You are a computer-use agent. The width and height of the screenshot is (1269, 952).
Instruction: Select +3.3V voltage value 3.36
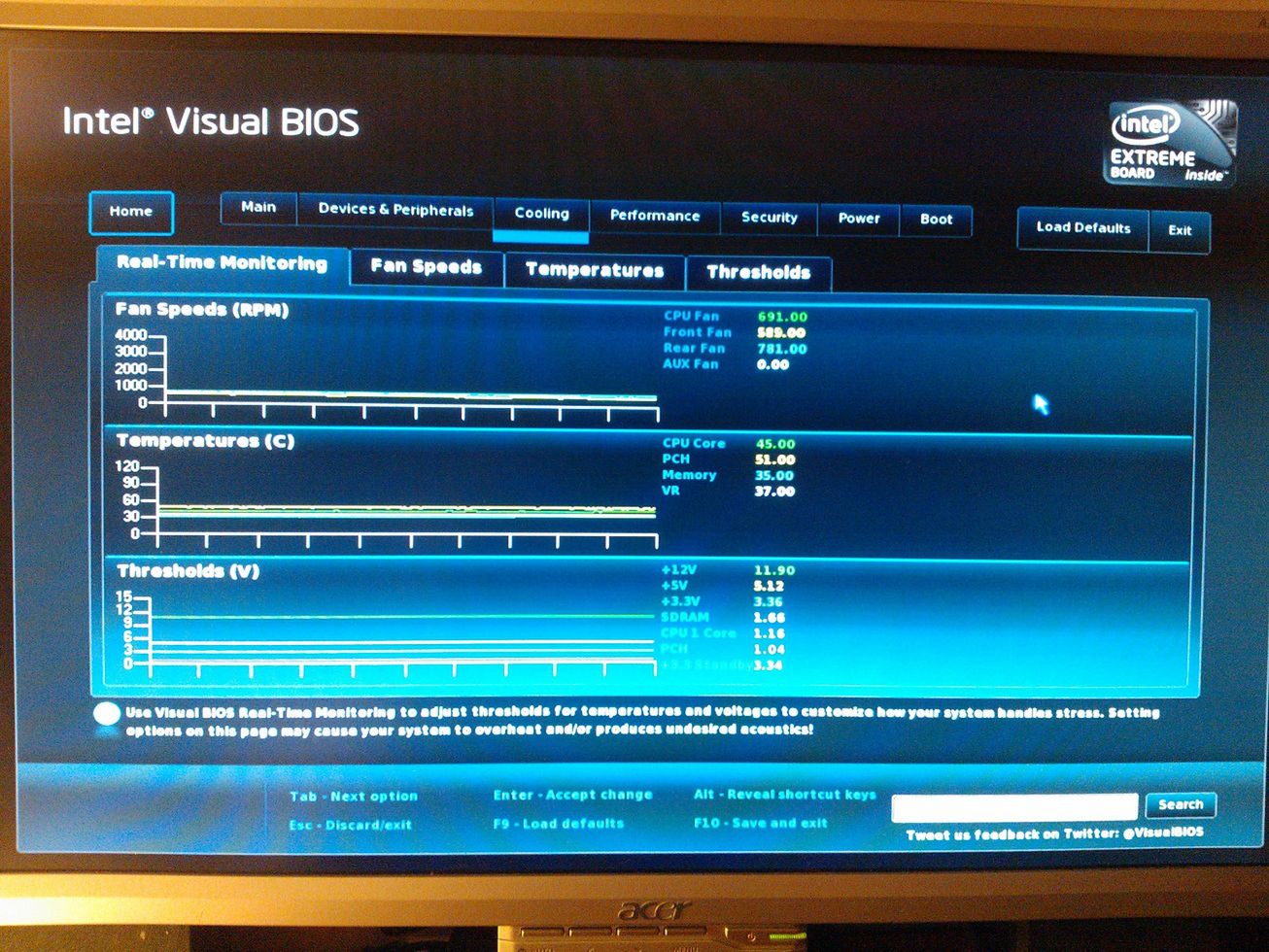(769, 601)
